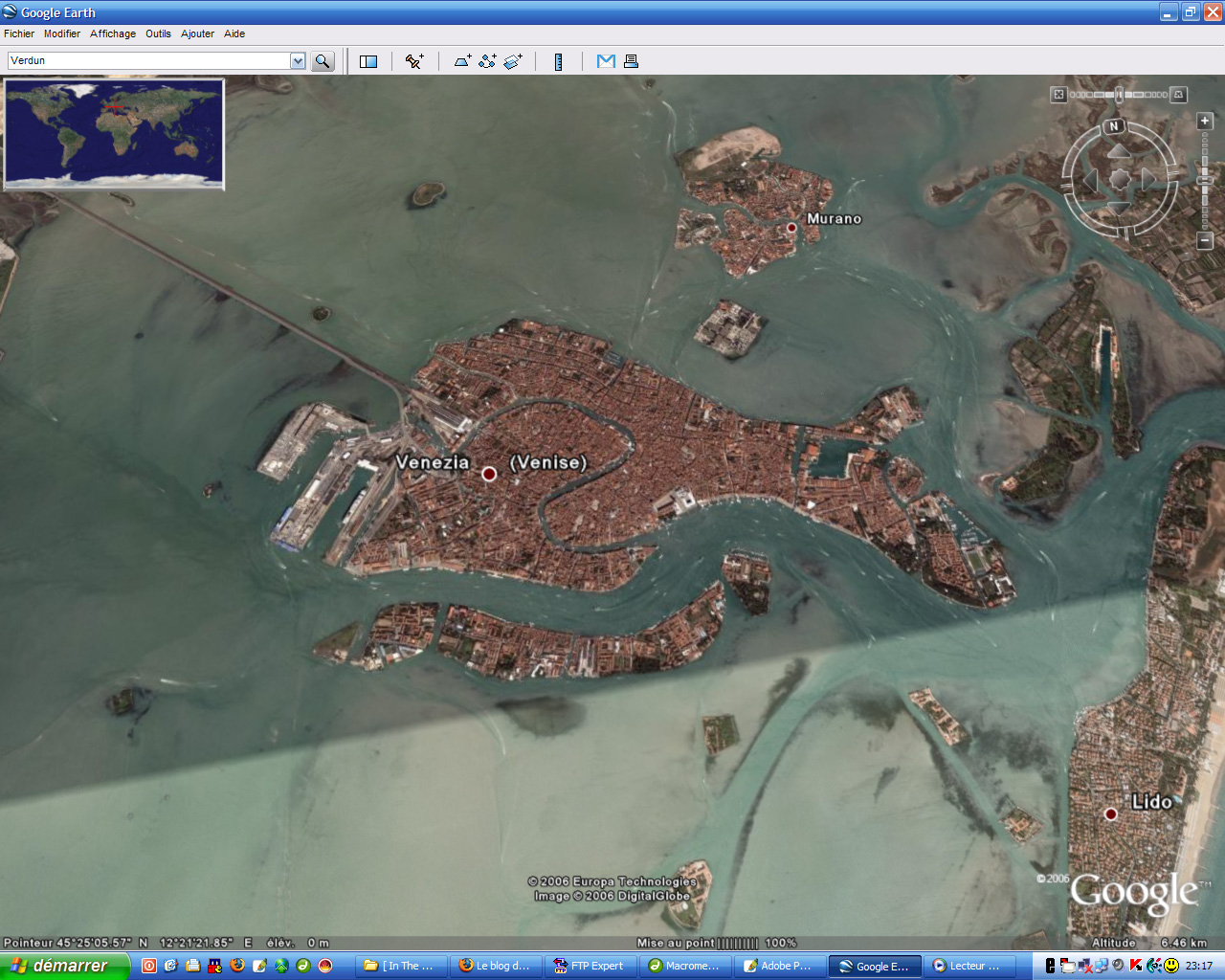Zoom out with the minus button
The height and width of the screenshot is (980, 1225).
click(1205, 240)
